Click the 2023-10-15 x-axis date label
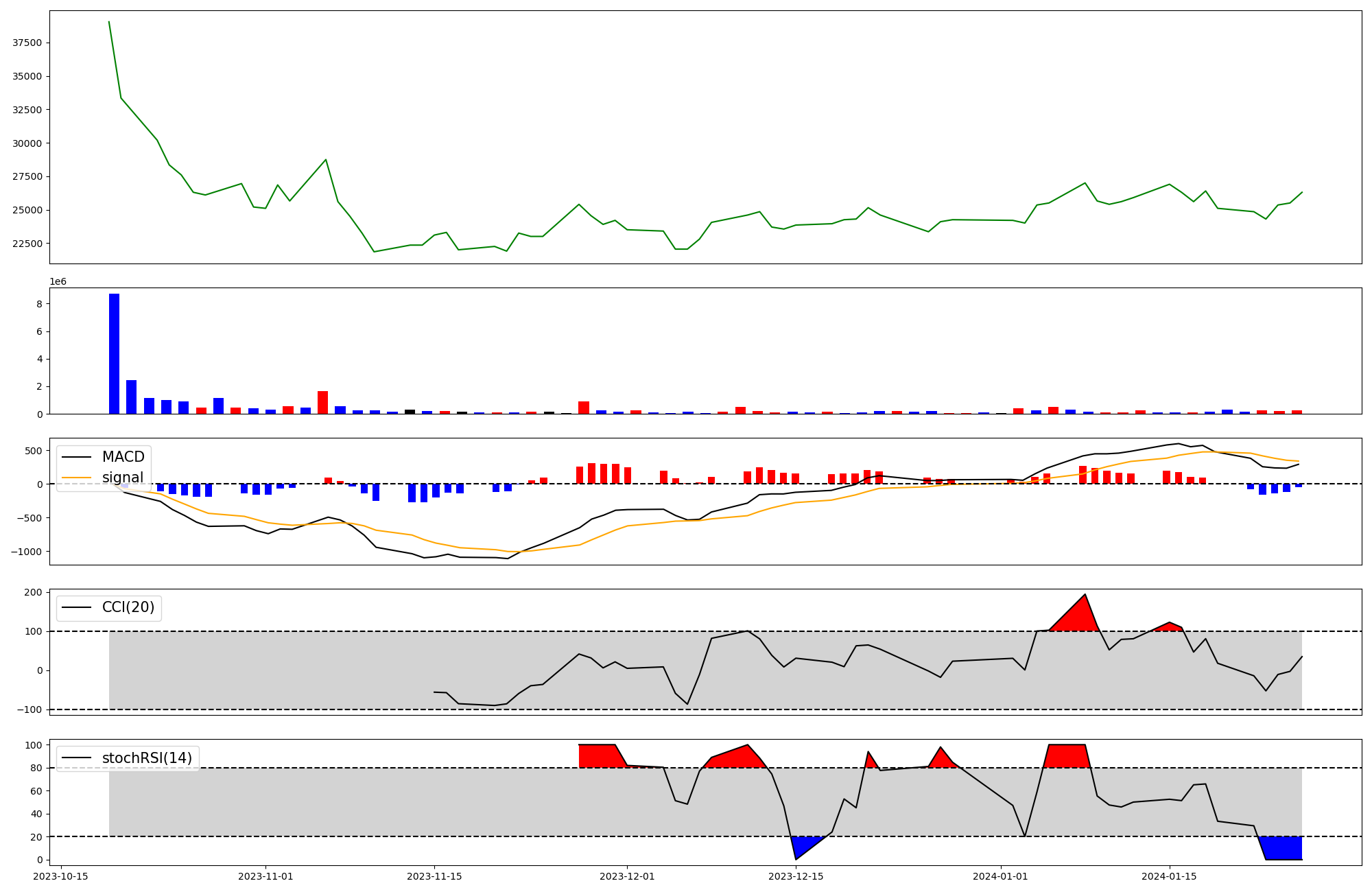1372x892 pixels. (x=61, y=876)
